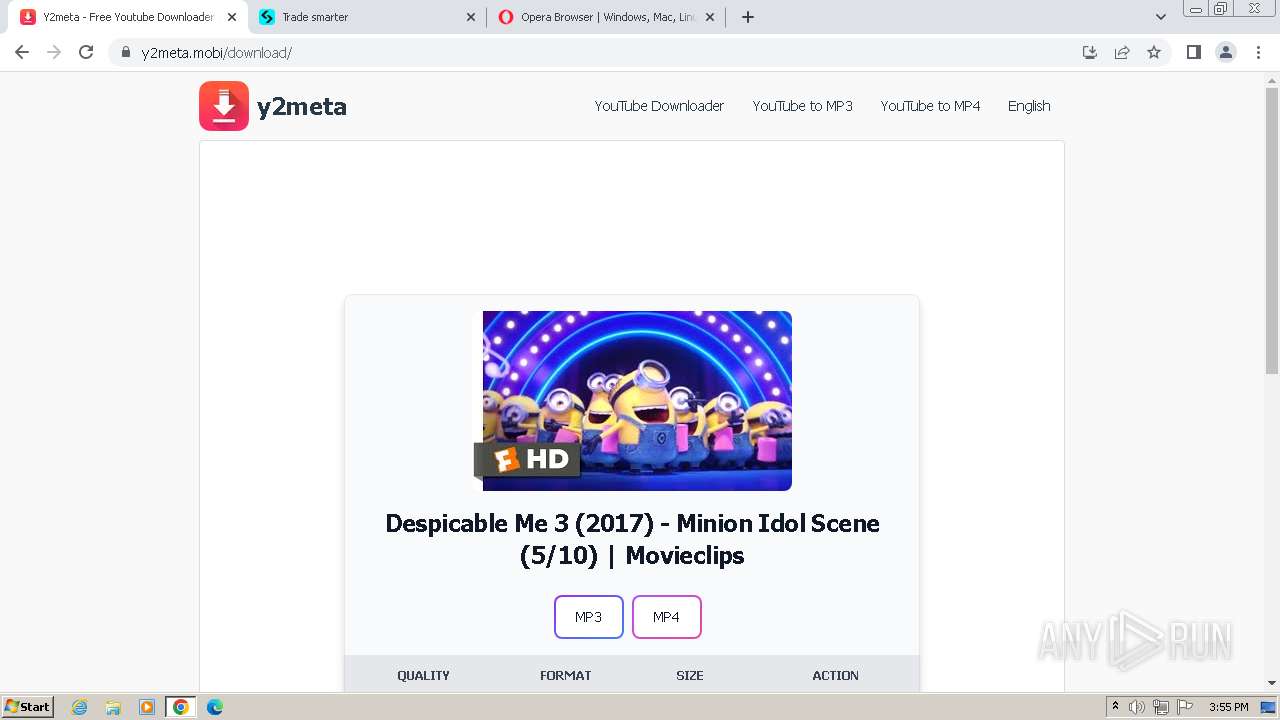Screen dimensions: 1280x720
Task: Click the y2meta brand name text
Action: [x=302, y=107]
